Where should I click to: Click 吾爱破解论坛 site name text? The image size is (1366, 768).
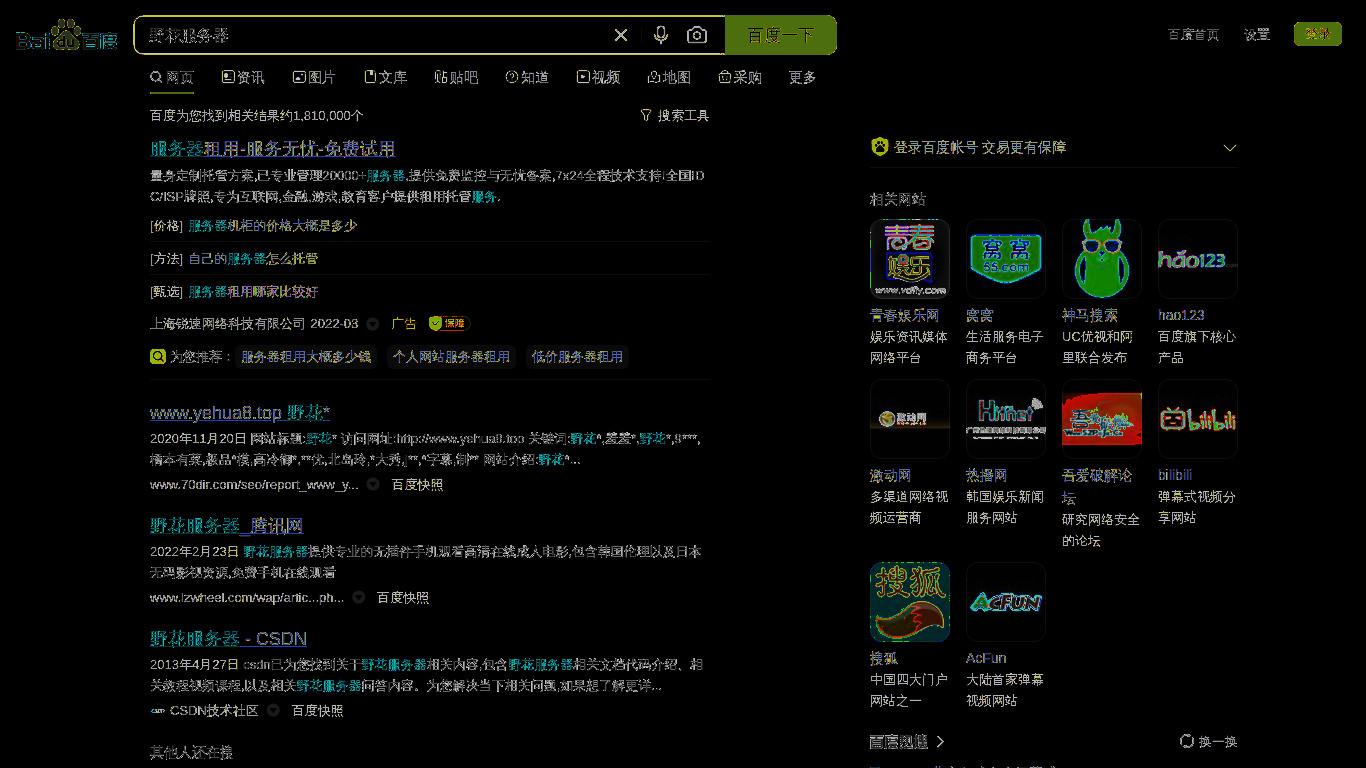[1097, 486]
